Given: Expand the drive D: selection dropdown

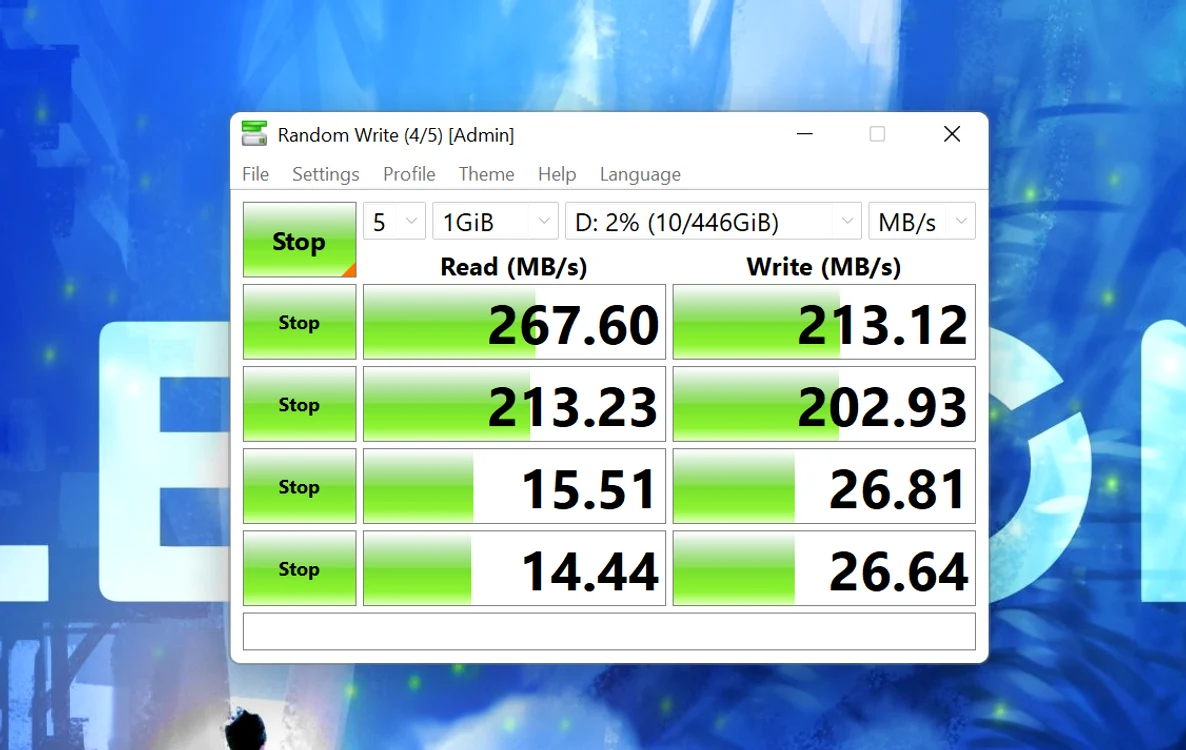Looking at the screenshot, I should pyautogui.click(x=713, y=222).
